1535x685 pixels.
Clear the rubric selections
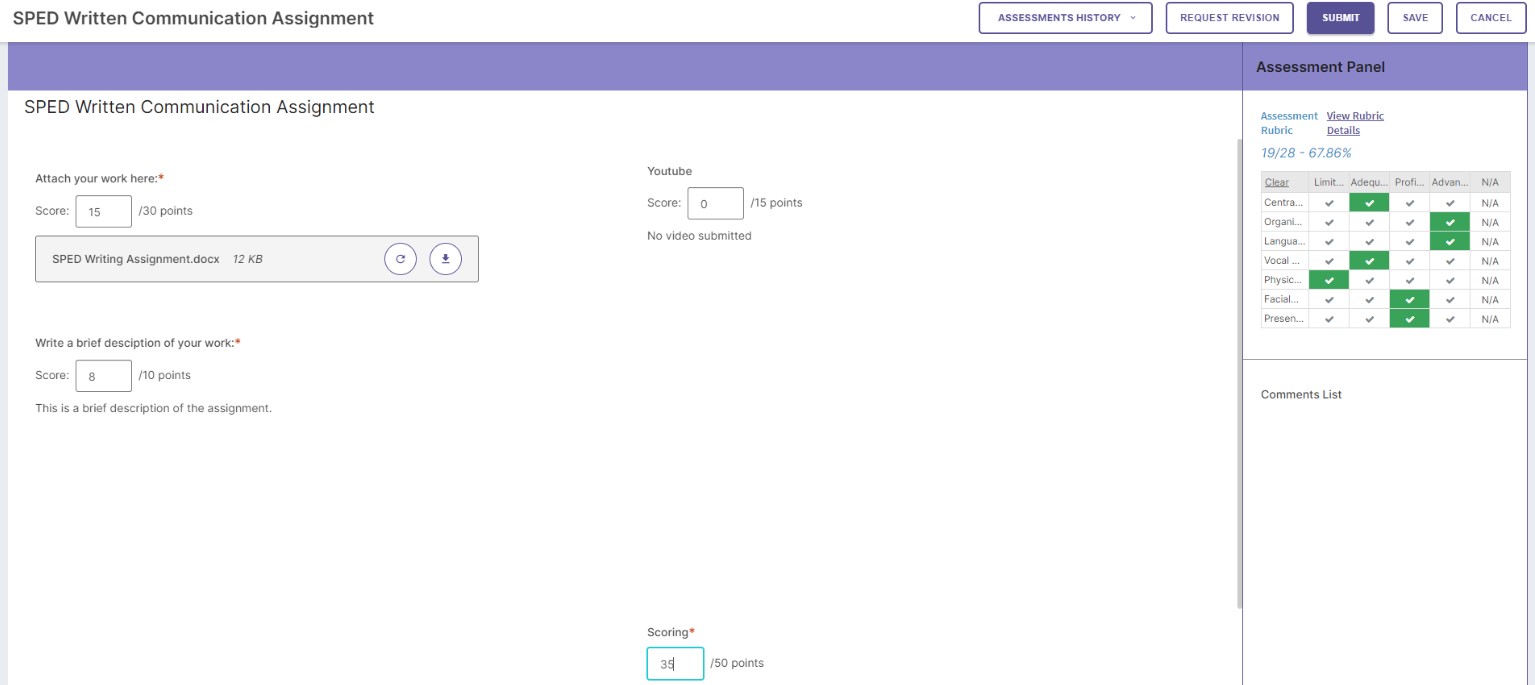(x=1276, y=182)
